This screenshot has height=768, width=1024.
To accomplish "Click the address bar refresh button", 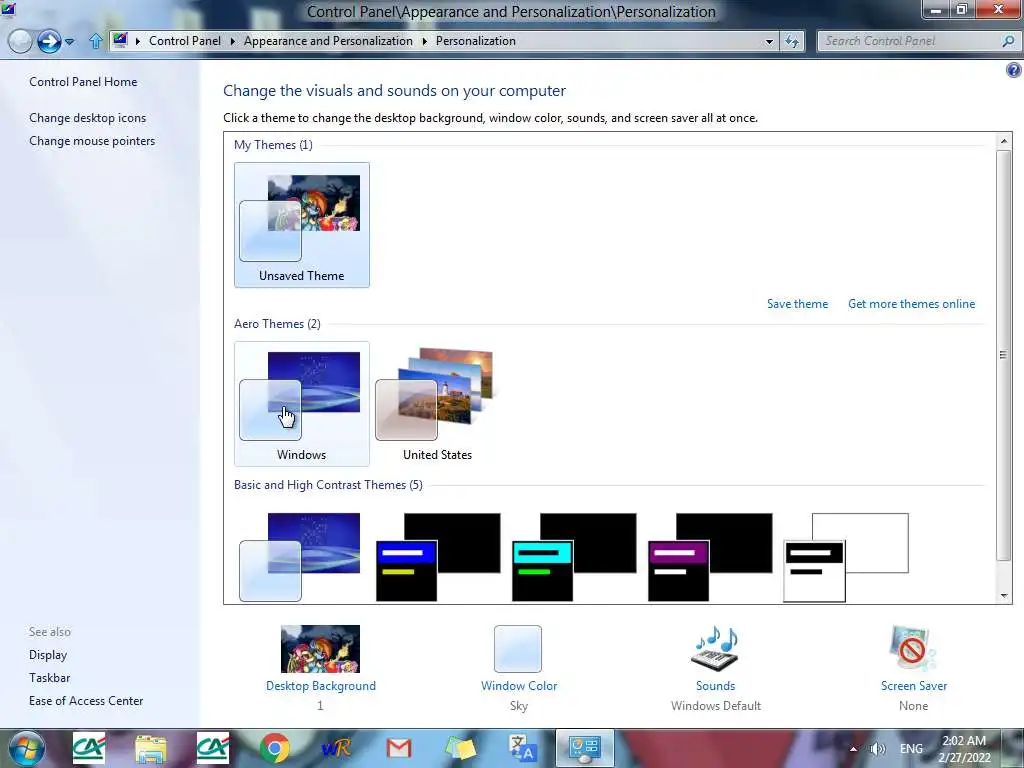I will tap(792, 41).
